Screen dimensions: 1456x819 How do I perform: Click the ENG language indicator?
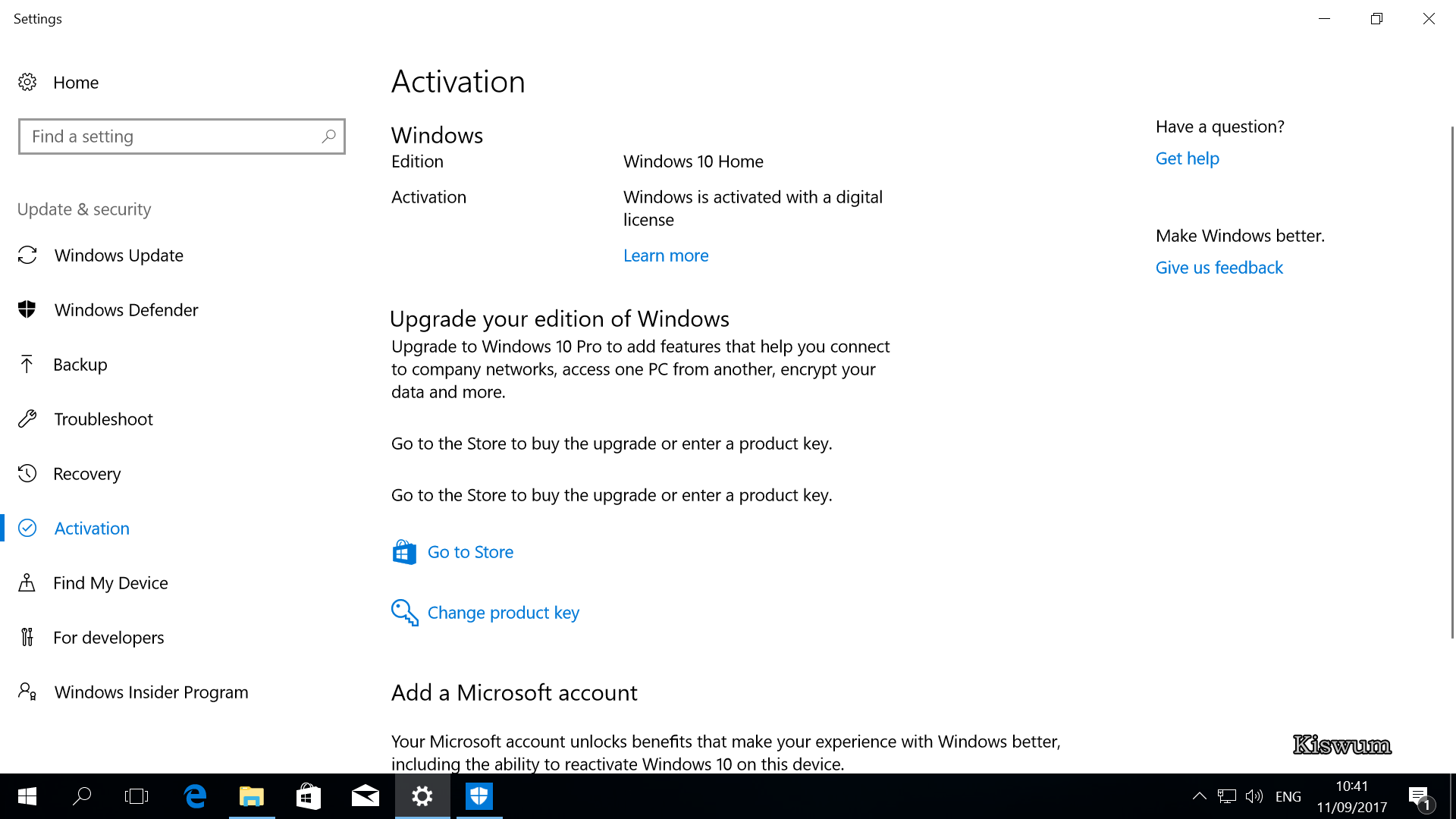click(x=1288, y=797)
